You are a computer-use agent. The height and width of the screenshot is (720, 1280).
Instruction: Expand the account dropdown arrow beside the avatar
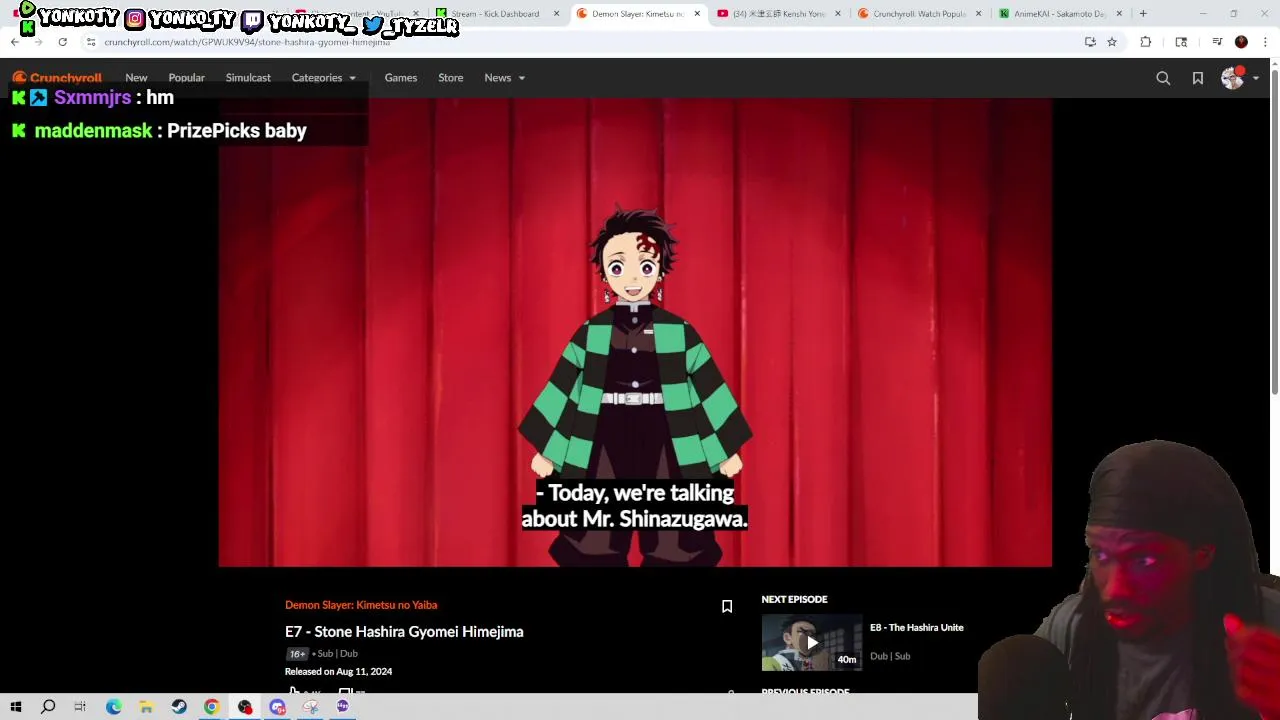pos(1256,78)
